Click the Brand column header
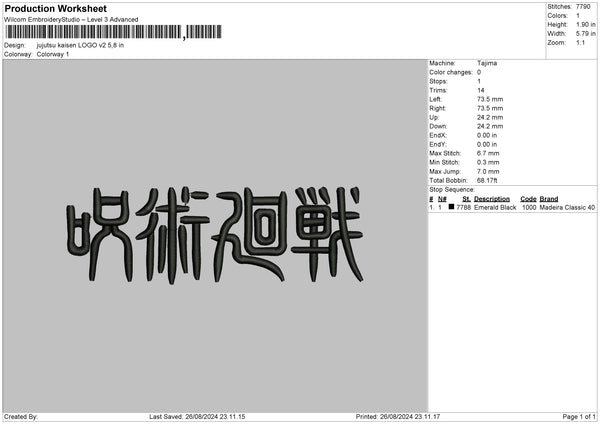The image size is (600, 424). (549, 199)
